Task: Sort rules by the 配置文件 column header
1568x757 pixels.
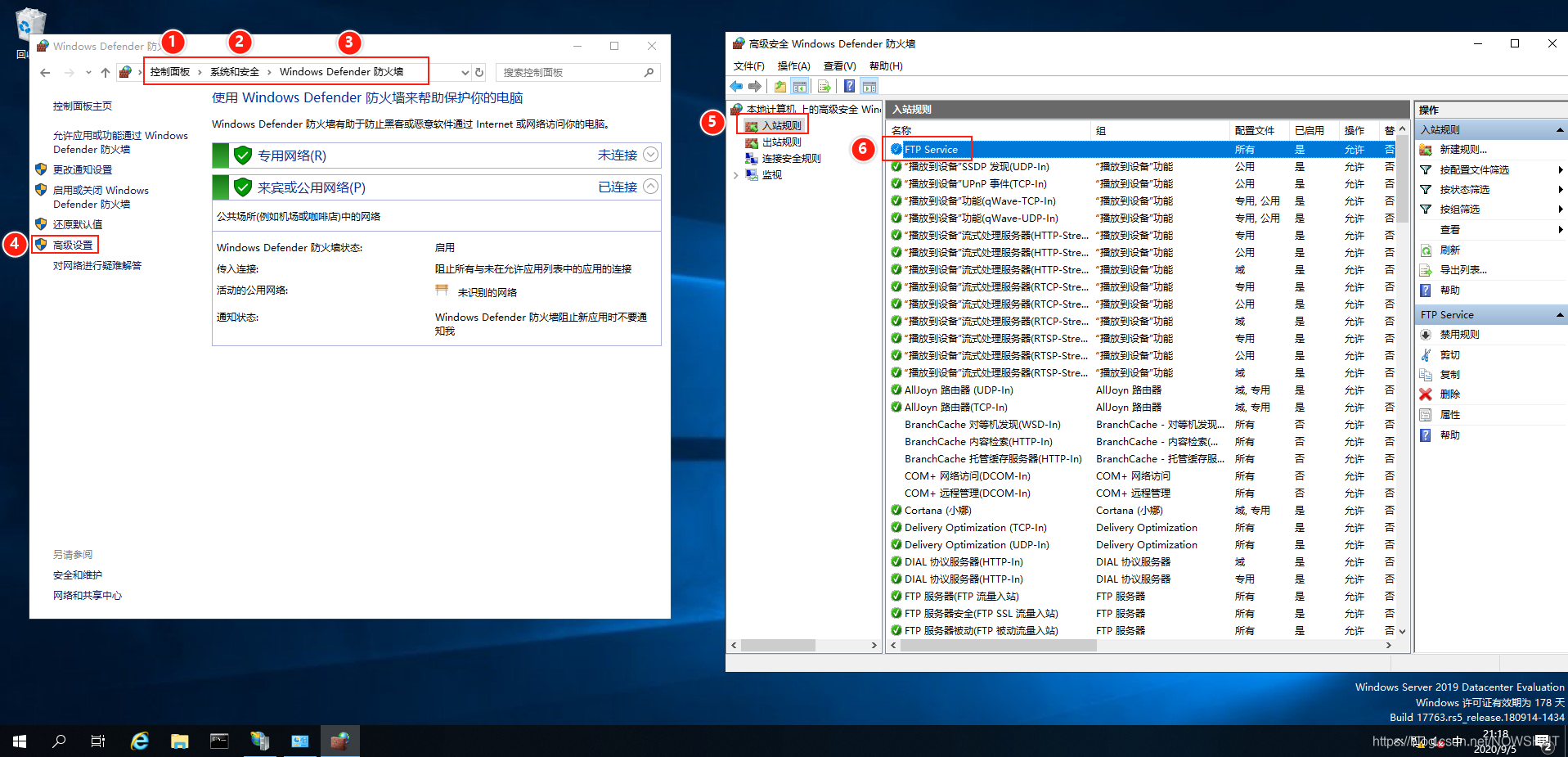Action: (x=1260, y=130)
